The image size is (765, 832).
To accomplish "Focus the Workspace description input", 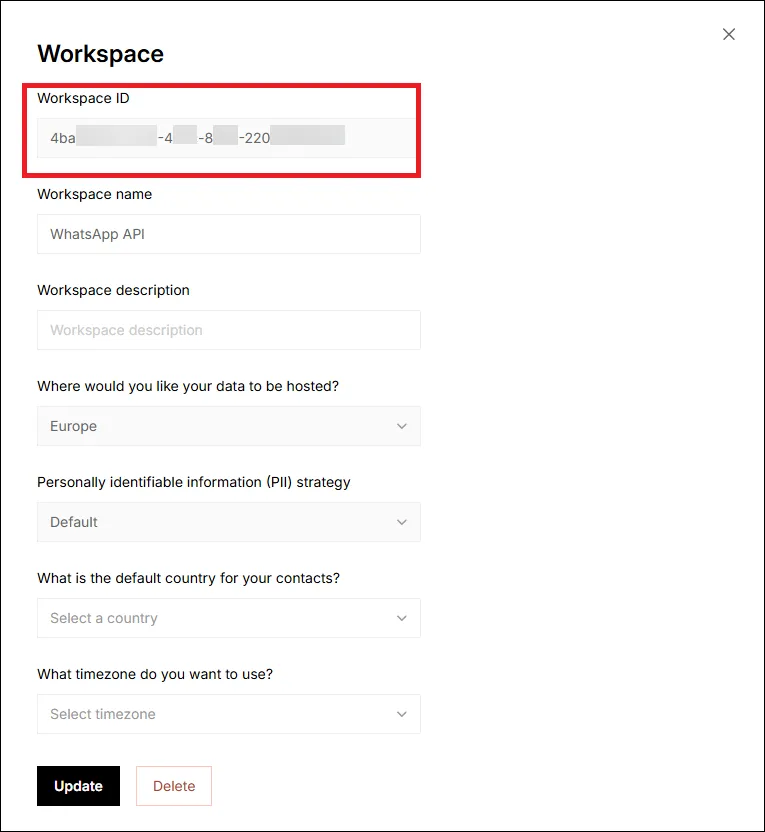I will click(229, 330).
